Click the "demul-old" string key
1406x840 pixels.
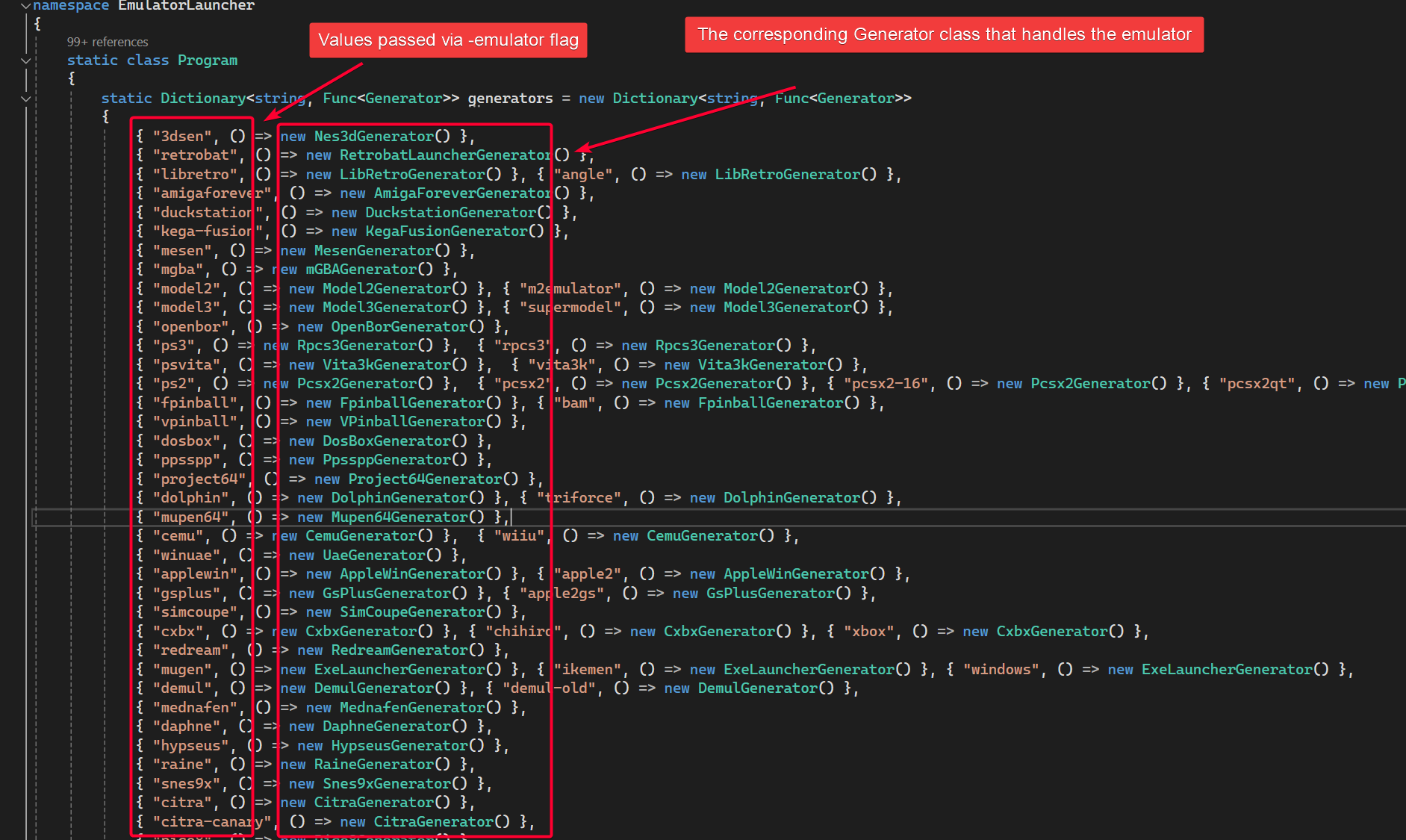(550, 688)
